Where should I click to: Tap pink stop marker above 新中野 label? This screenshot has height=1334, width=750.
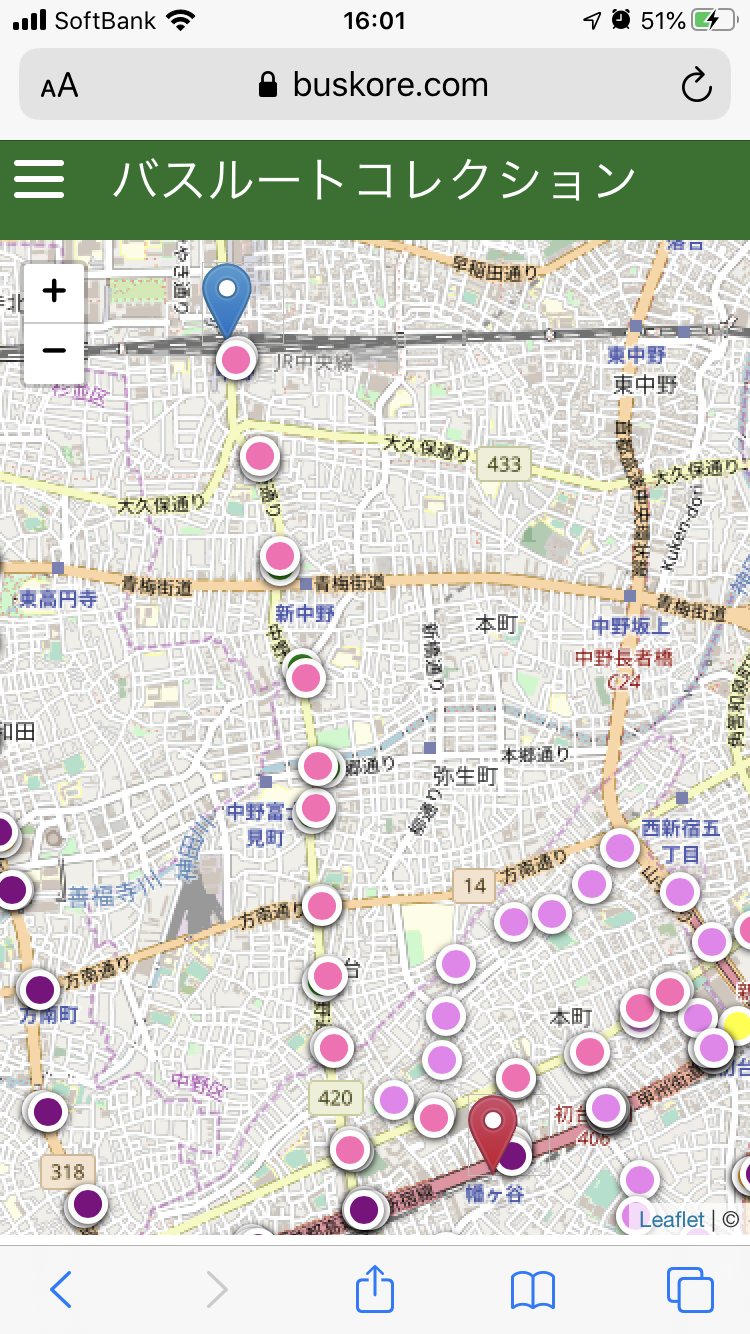coord(280,555)
